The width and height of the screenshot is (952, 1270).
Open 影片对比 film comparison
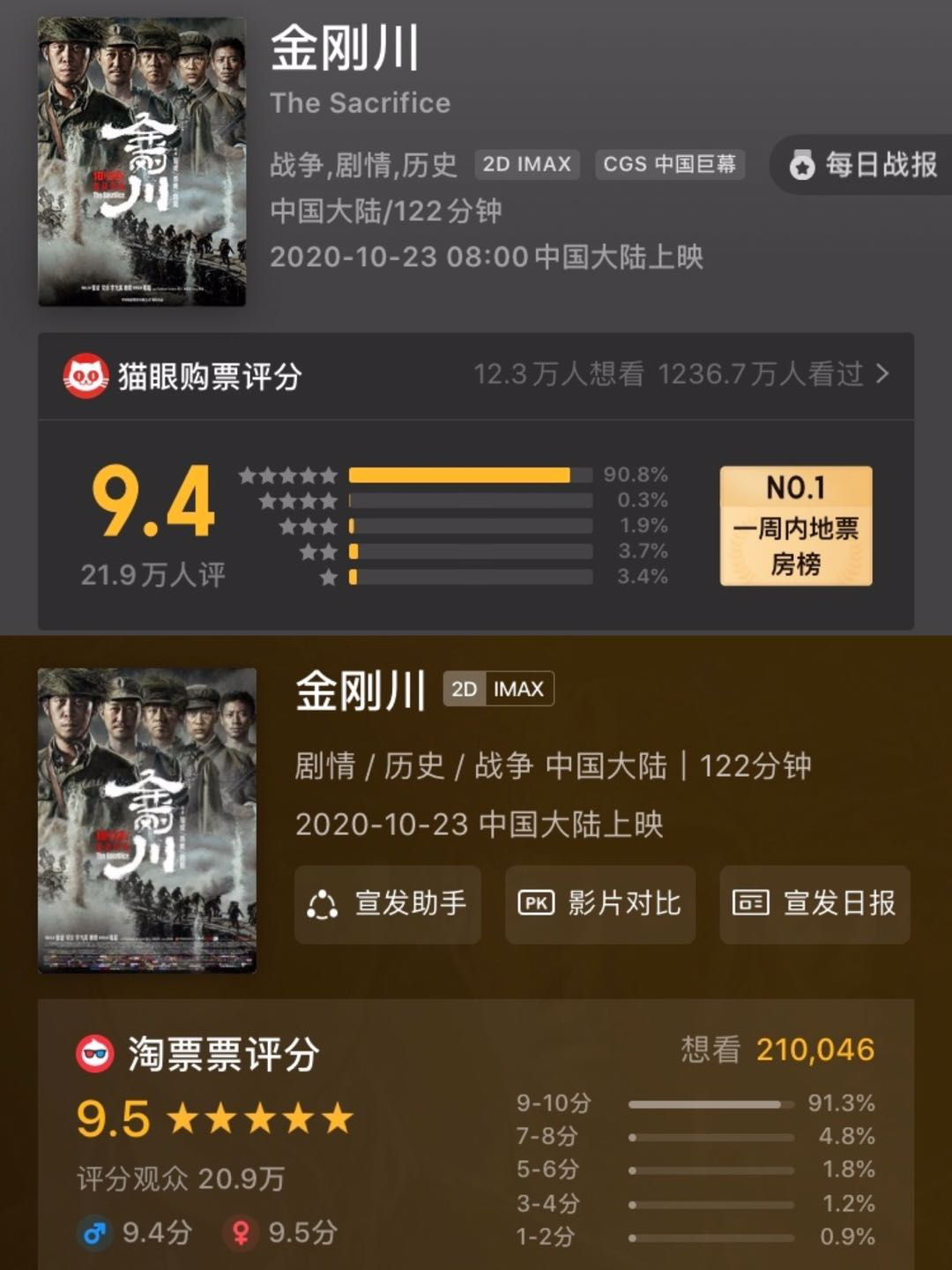pyautogui.click(x=600, y=904)
